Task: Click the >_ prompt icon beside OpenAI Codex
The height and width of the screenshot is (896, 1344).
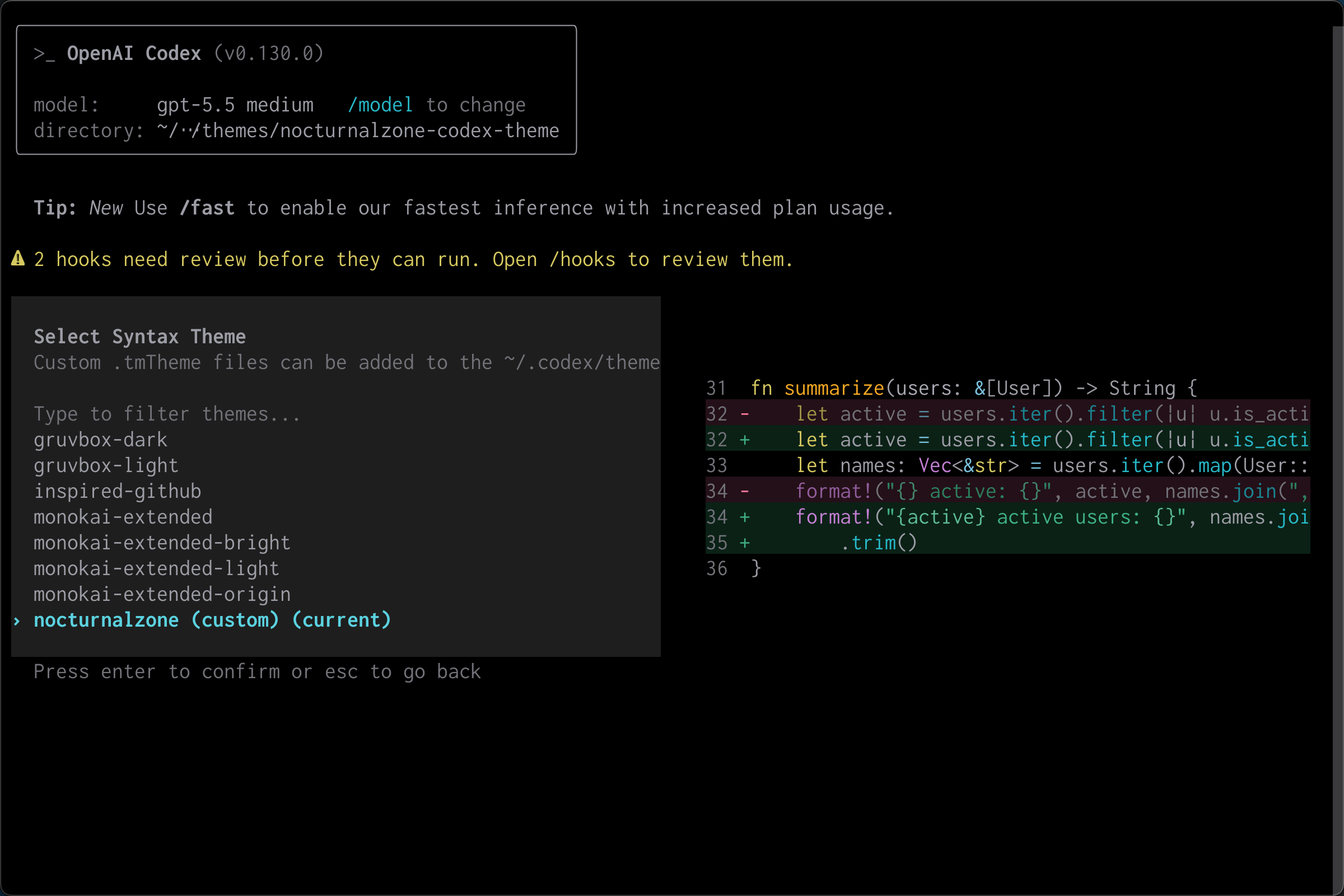Action: pos(44,54)
